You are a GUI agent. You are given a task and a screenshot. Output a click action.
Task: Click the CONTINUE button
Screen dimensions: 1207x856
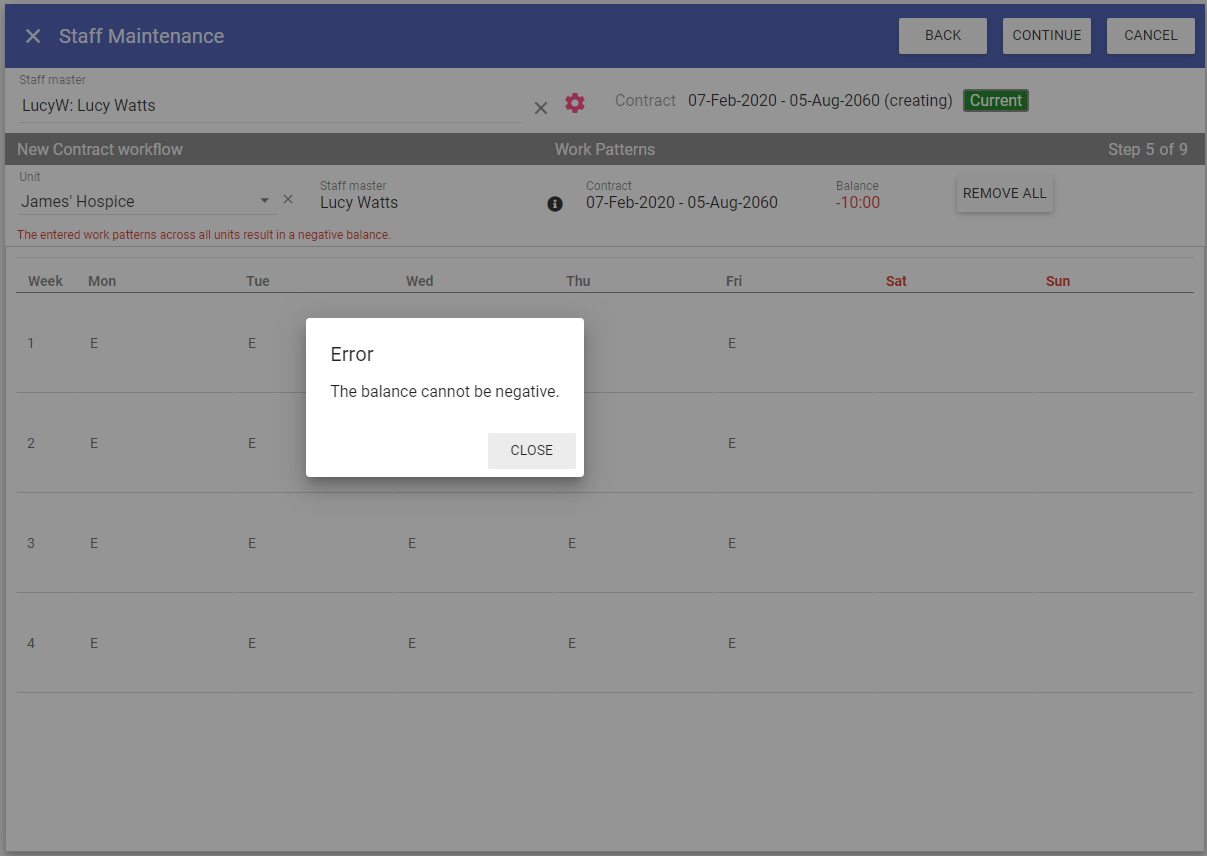[x=1046, y=36]
